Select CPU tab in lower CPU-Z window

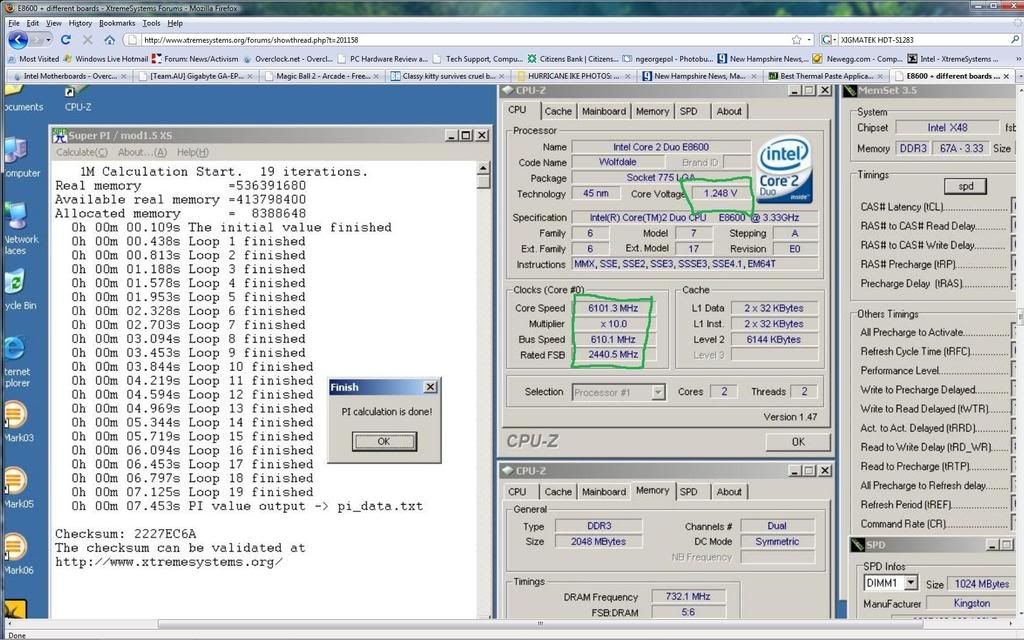[517, 492]
